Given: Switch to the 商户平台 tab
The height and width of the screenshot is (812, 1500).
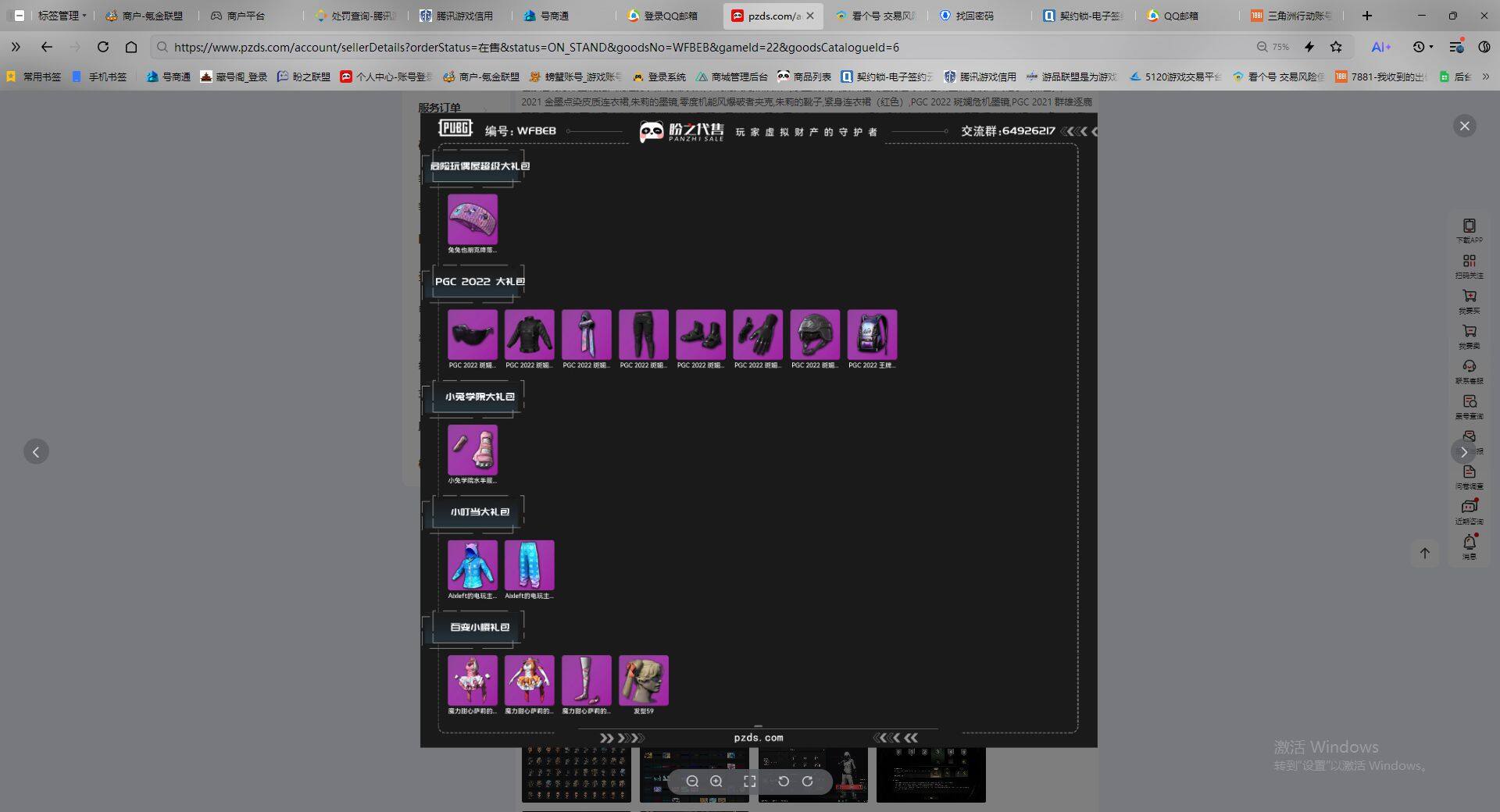Looking at the screenshot, I should tap(238, 16).
